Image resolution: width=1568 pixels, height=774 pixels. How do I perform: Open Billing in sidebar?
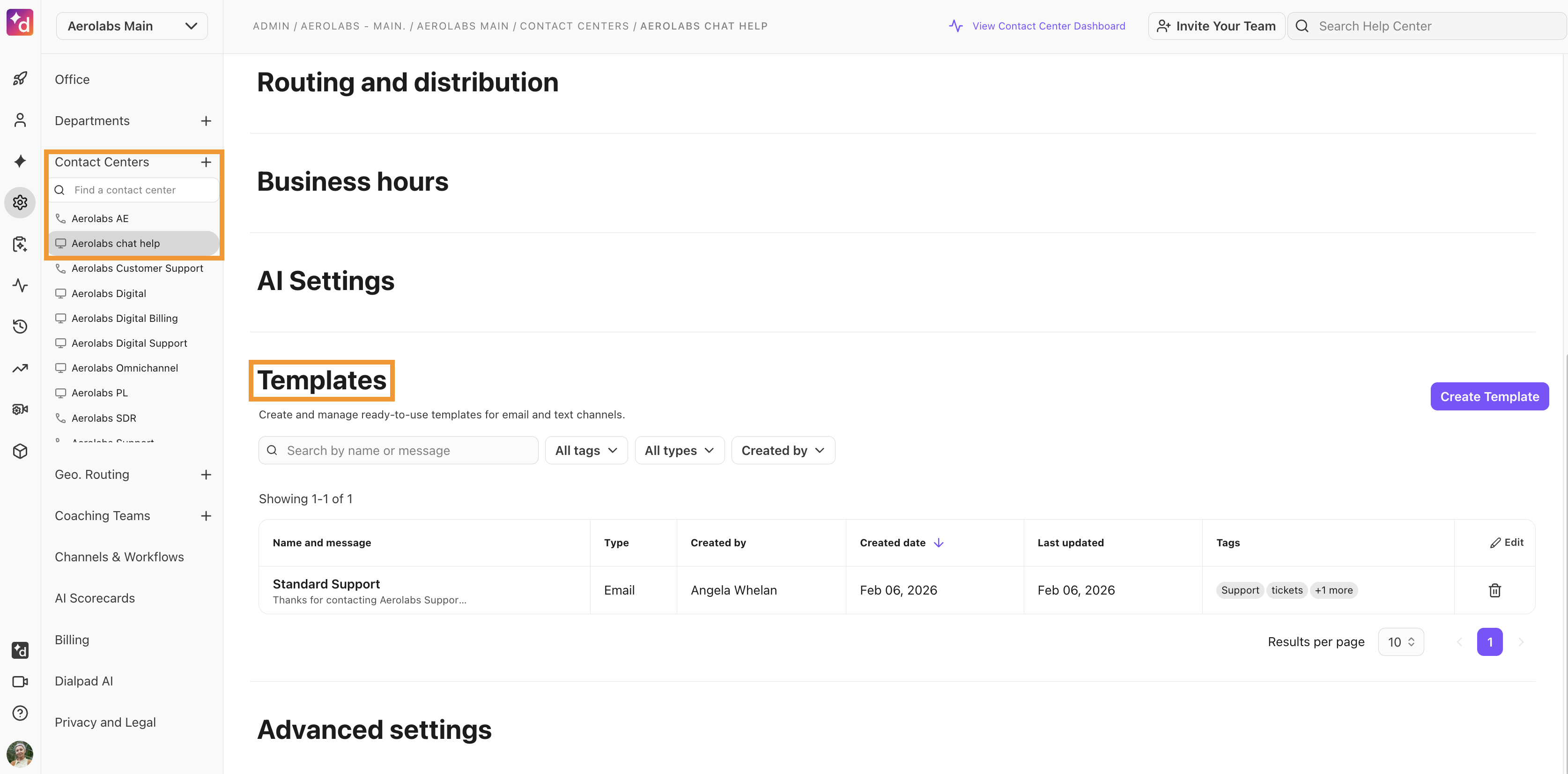coord(72,640)
